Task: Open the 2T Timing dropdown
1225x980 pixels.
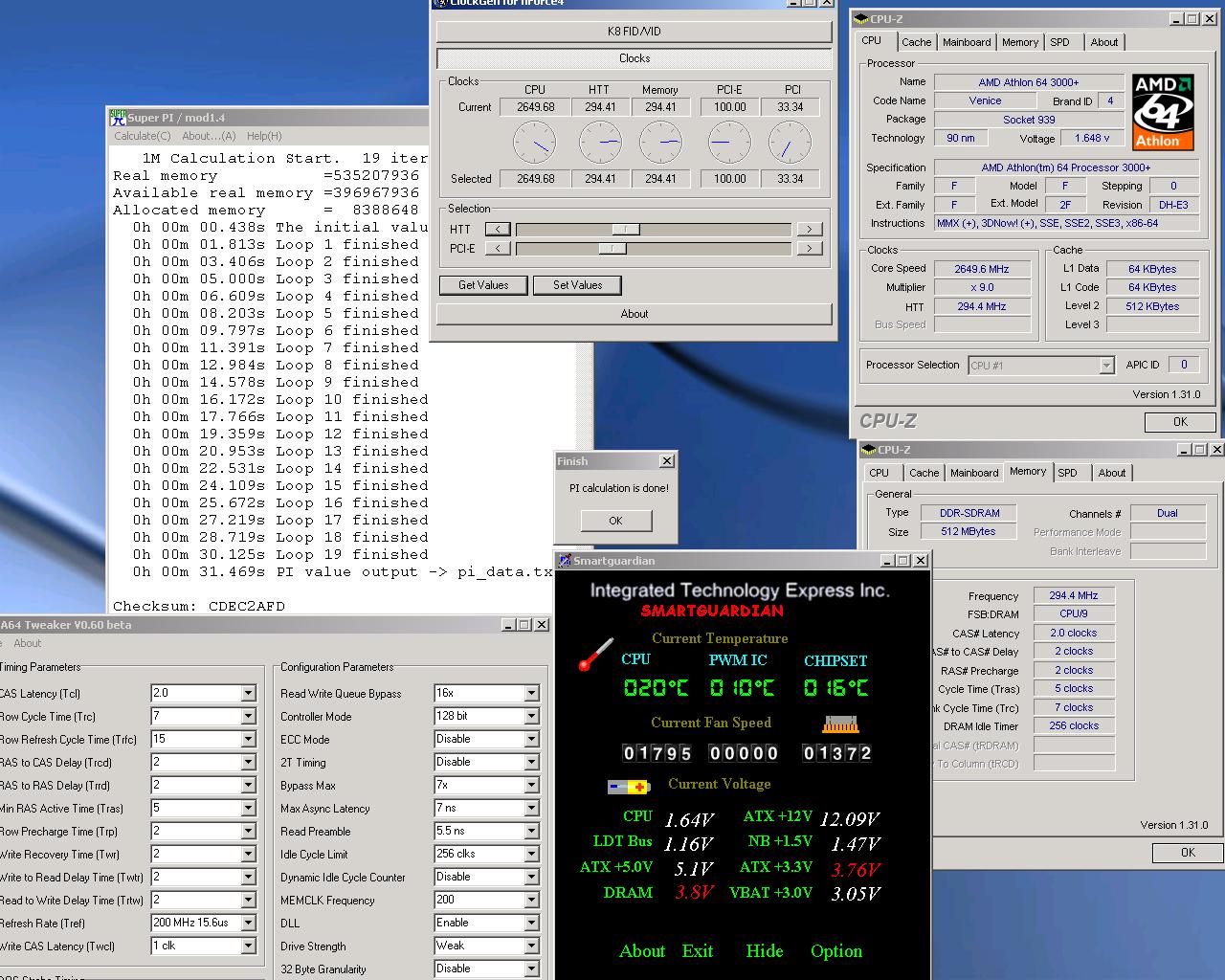Action: point(531,762)
